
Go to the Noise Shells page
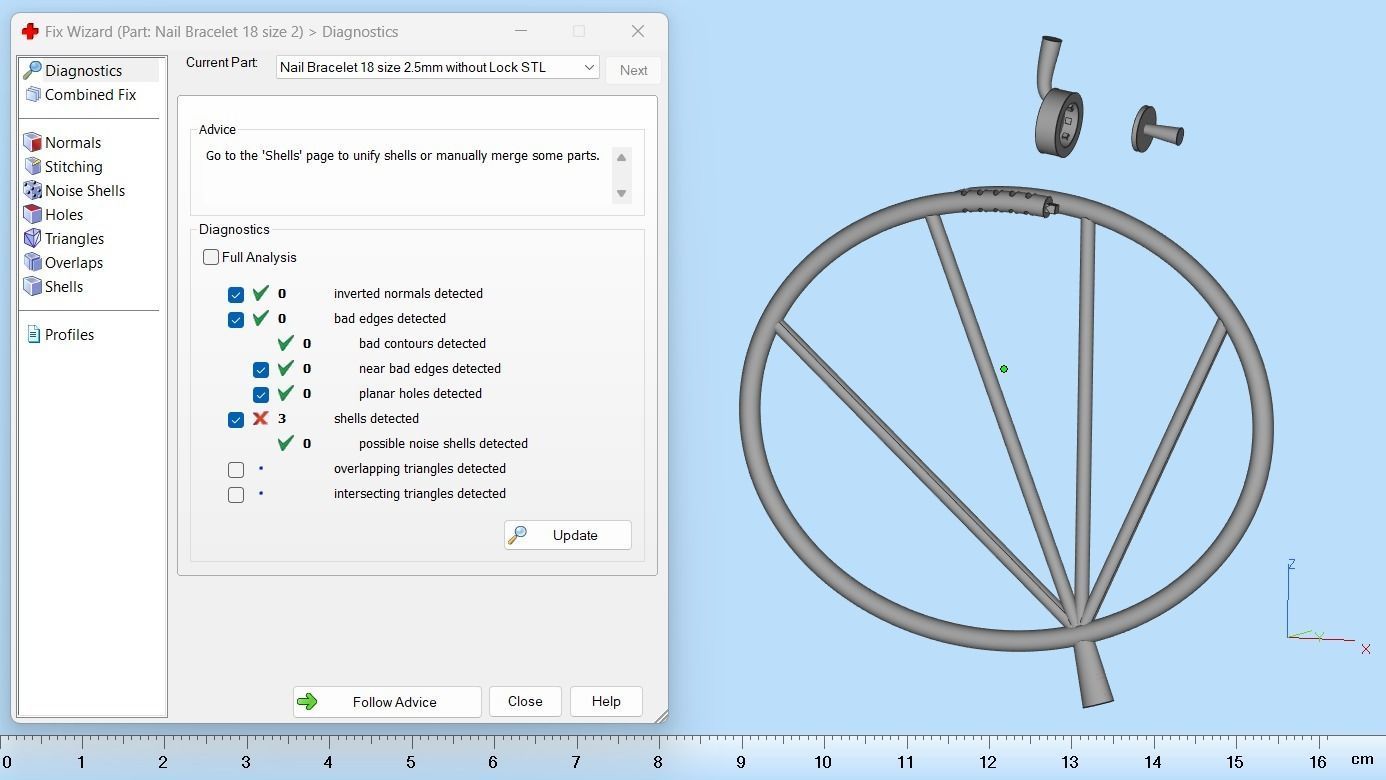84,190
